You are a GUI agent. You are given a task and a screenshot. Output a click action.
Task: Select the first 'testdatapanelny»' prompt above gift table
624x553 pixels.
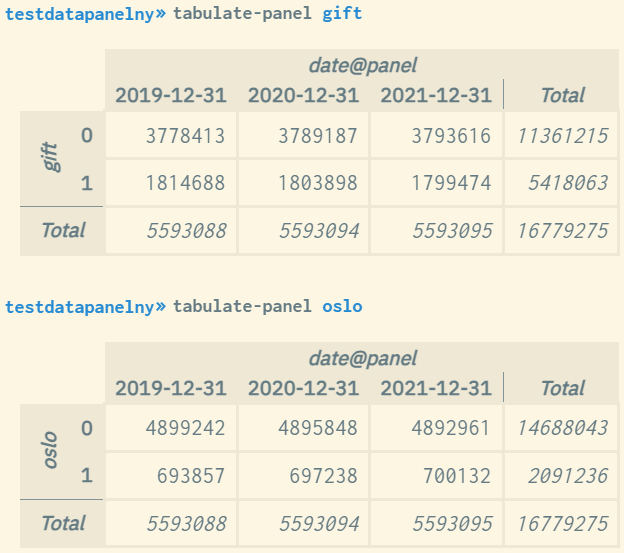pyautogui.click(x=84, y=13)
